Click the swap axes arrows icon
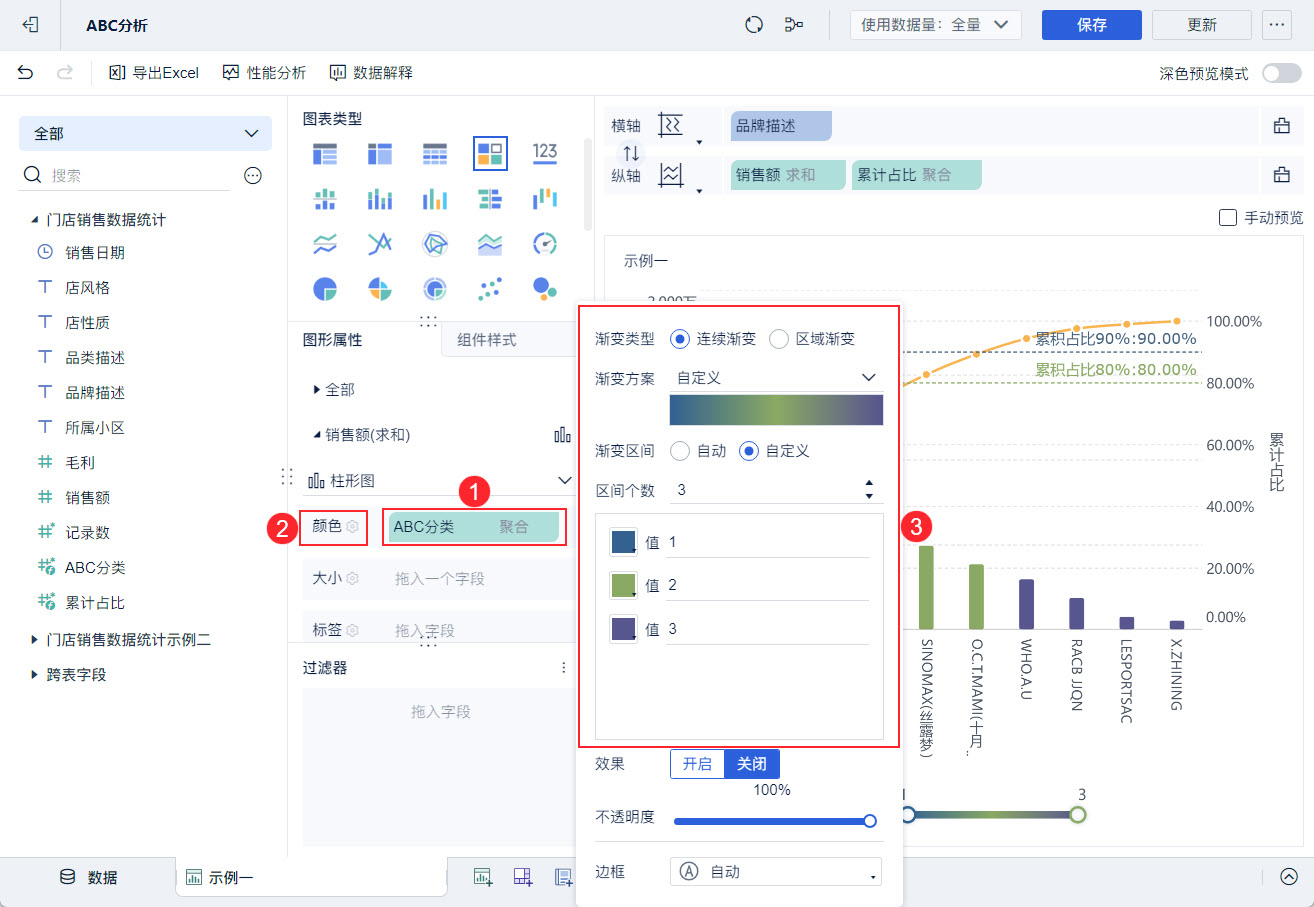The width and height of the screenshot is (1314, 907). 631,153
